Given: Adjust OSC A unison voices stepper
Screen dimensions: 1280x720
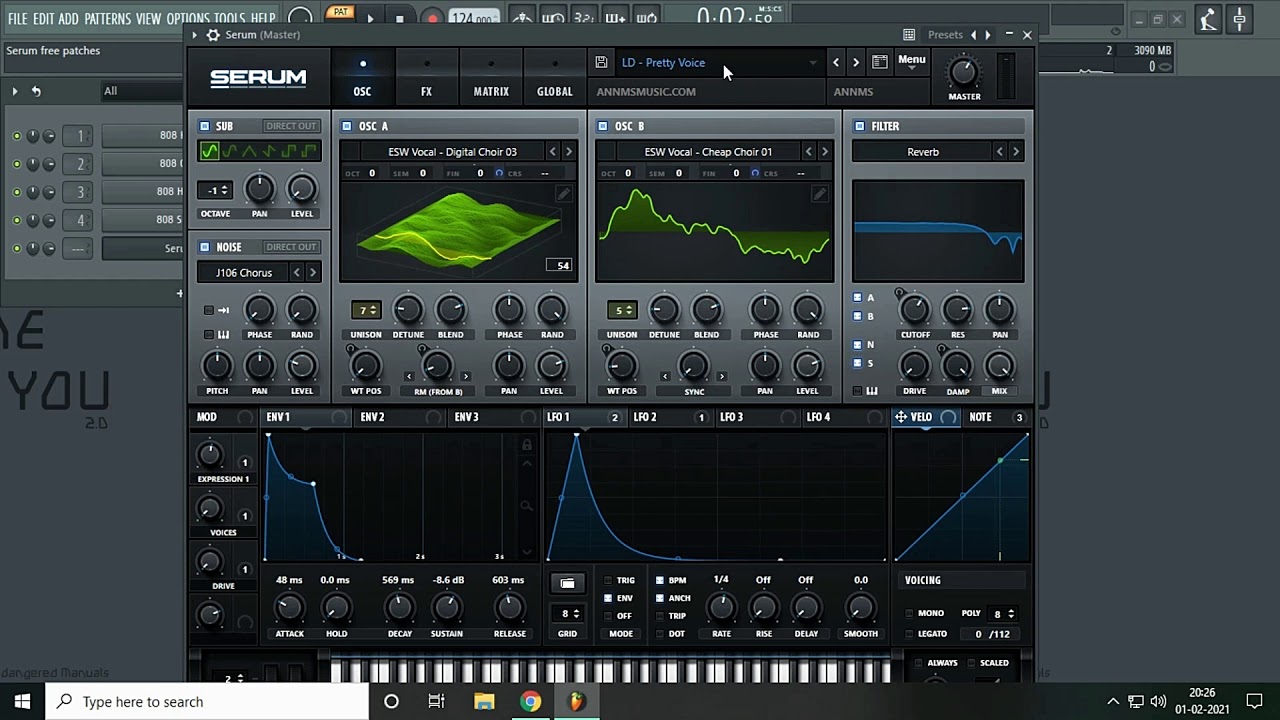Looking at the screenshot, I should pos(366,310).
